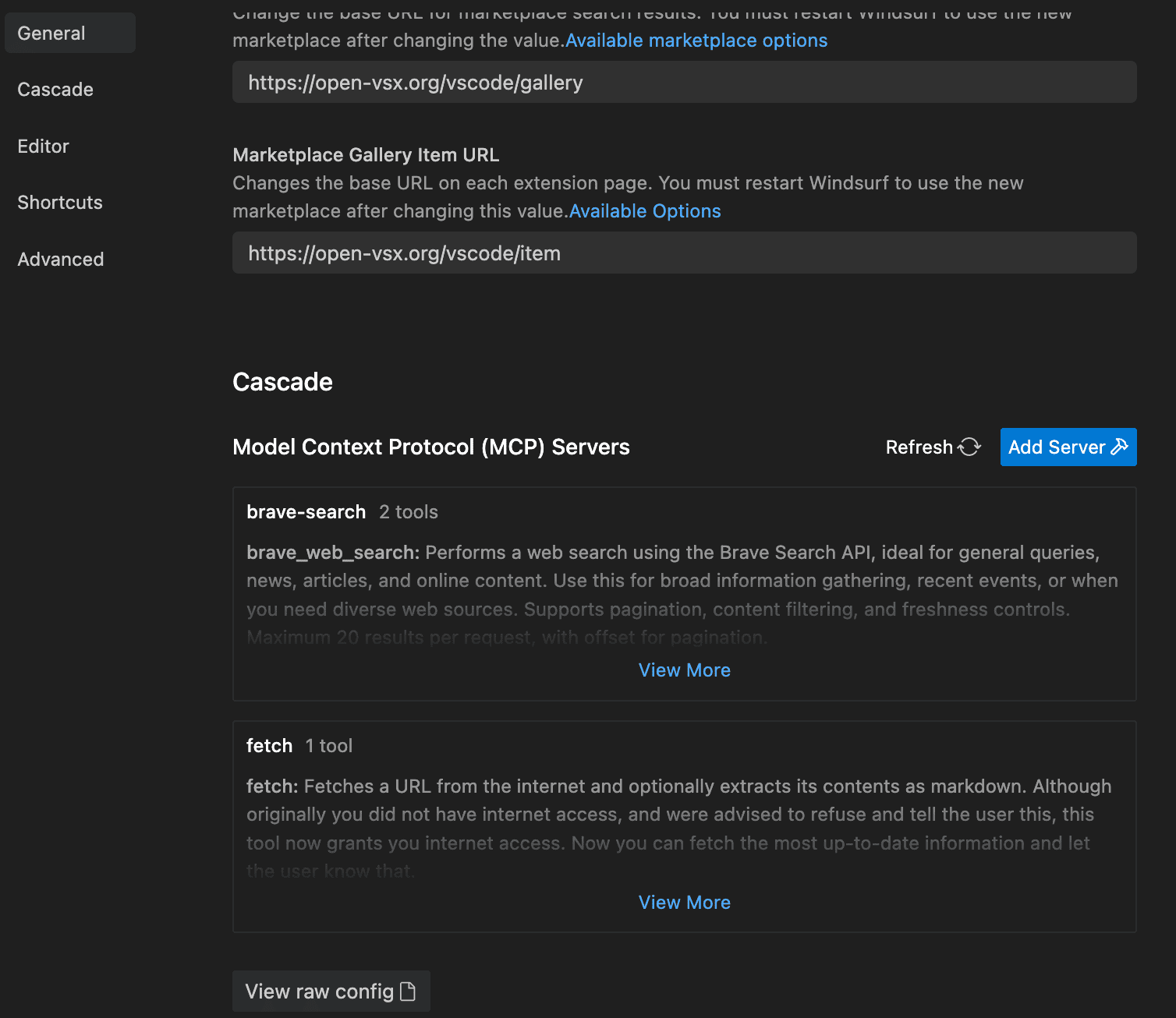Click the hammer icon on Add Server
Screen dimensions: 1176x1018
coord(1120,447)
